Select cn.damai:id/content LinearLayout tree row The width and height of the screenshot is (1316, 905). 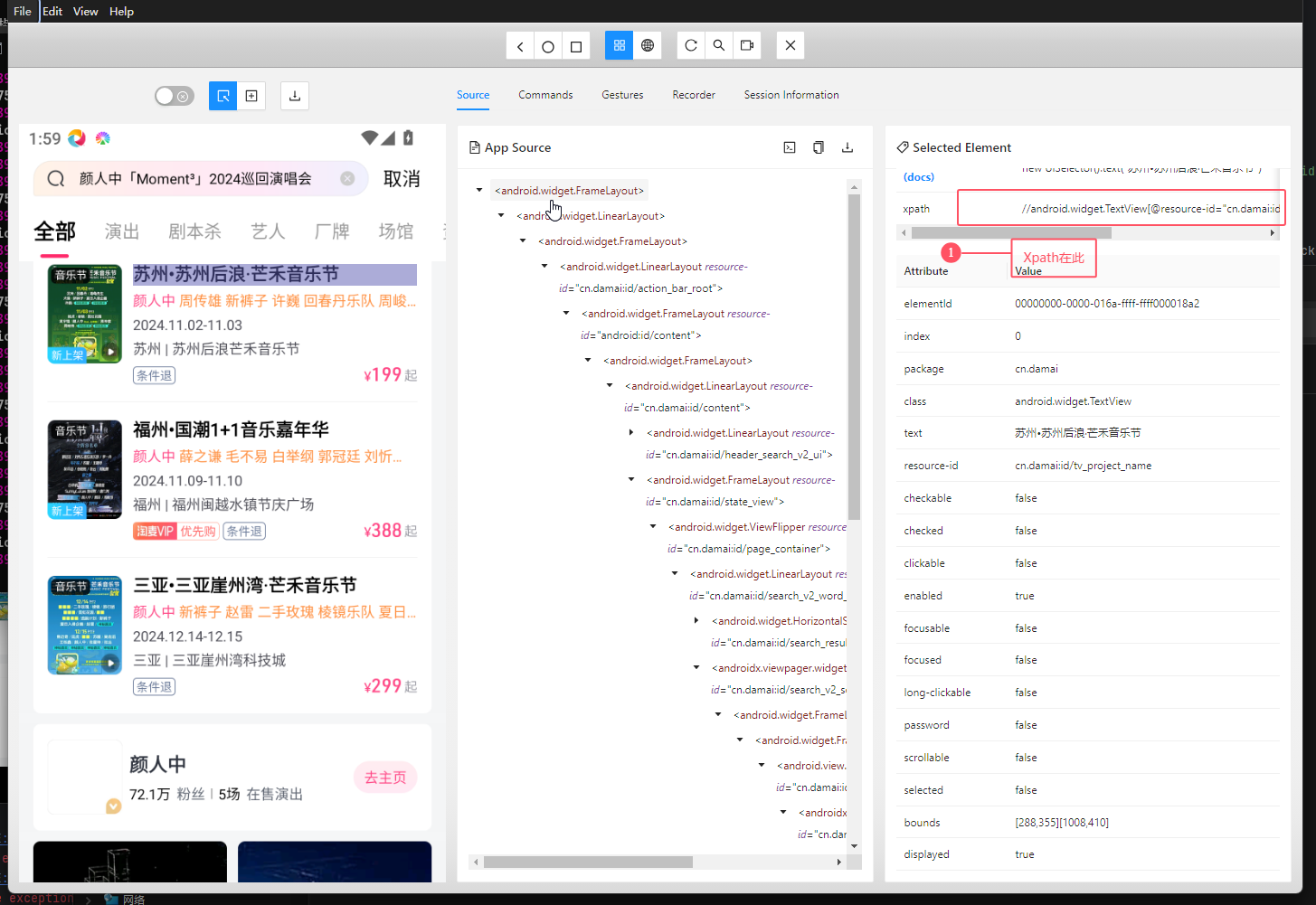pyautogui.click(x=718, y=397)
